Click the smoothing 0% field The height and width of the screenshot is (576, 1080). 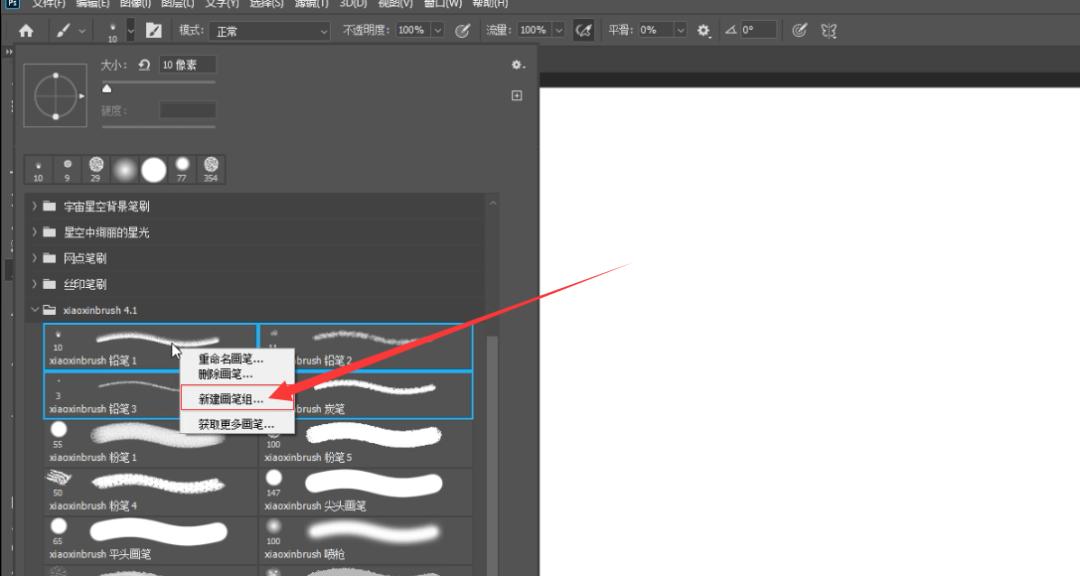(x=655, y=30)
